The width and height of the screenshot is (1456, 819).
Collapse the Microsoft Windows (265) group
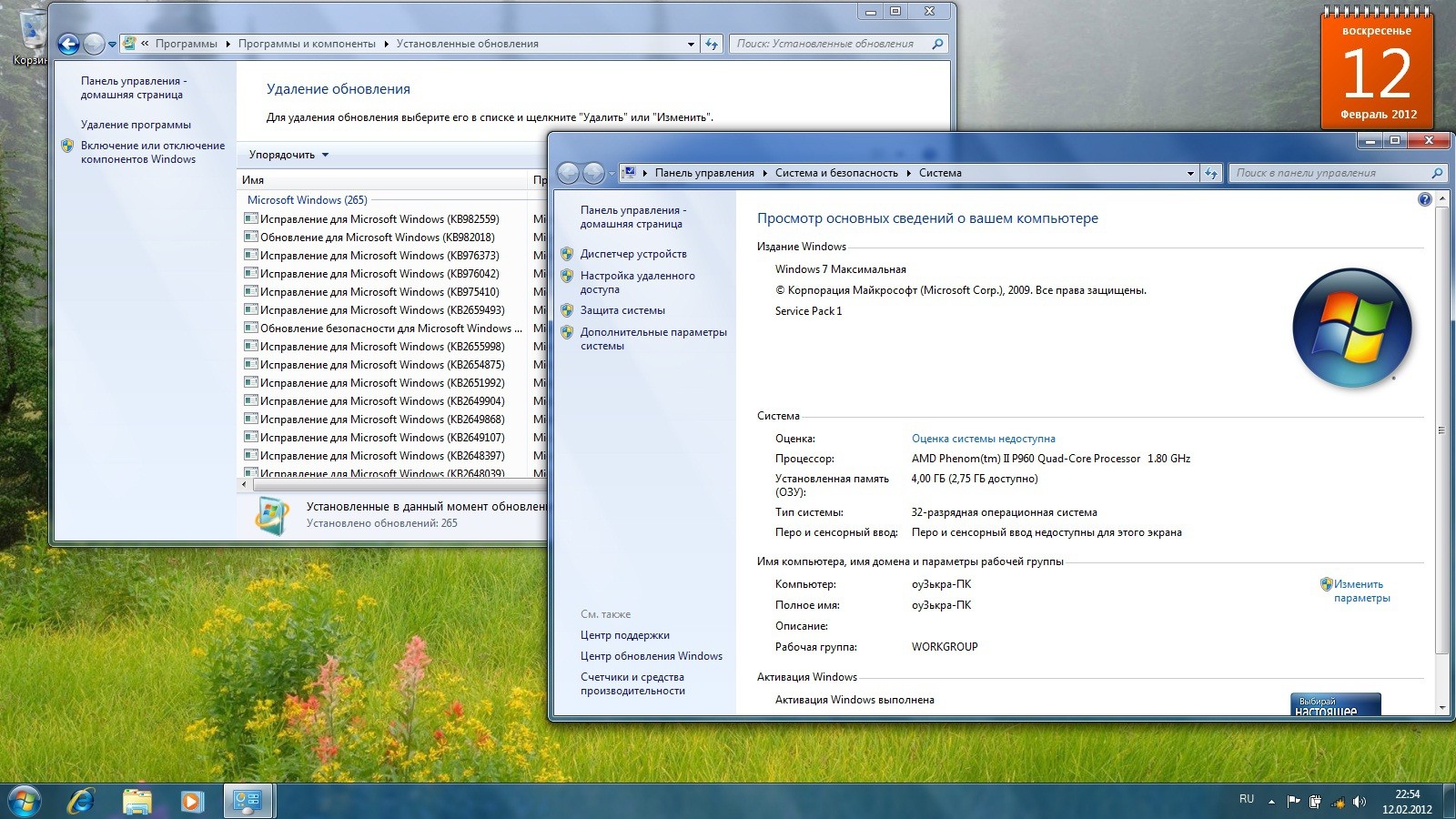tap(308, 200)
